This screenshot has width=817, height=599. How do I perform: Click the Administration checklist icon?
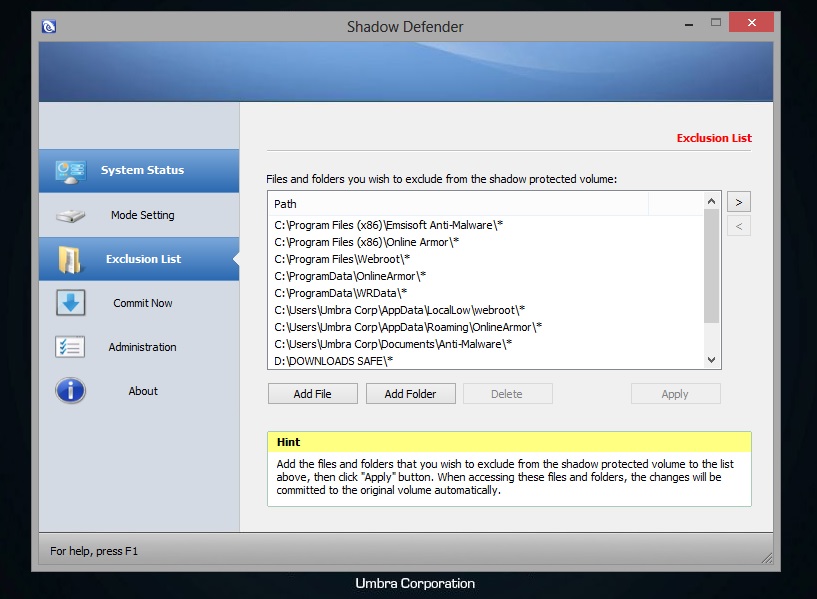(70, 347)
